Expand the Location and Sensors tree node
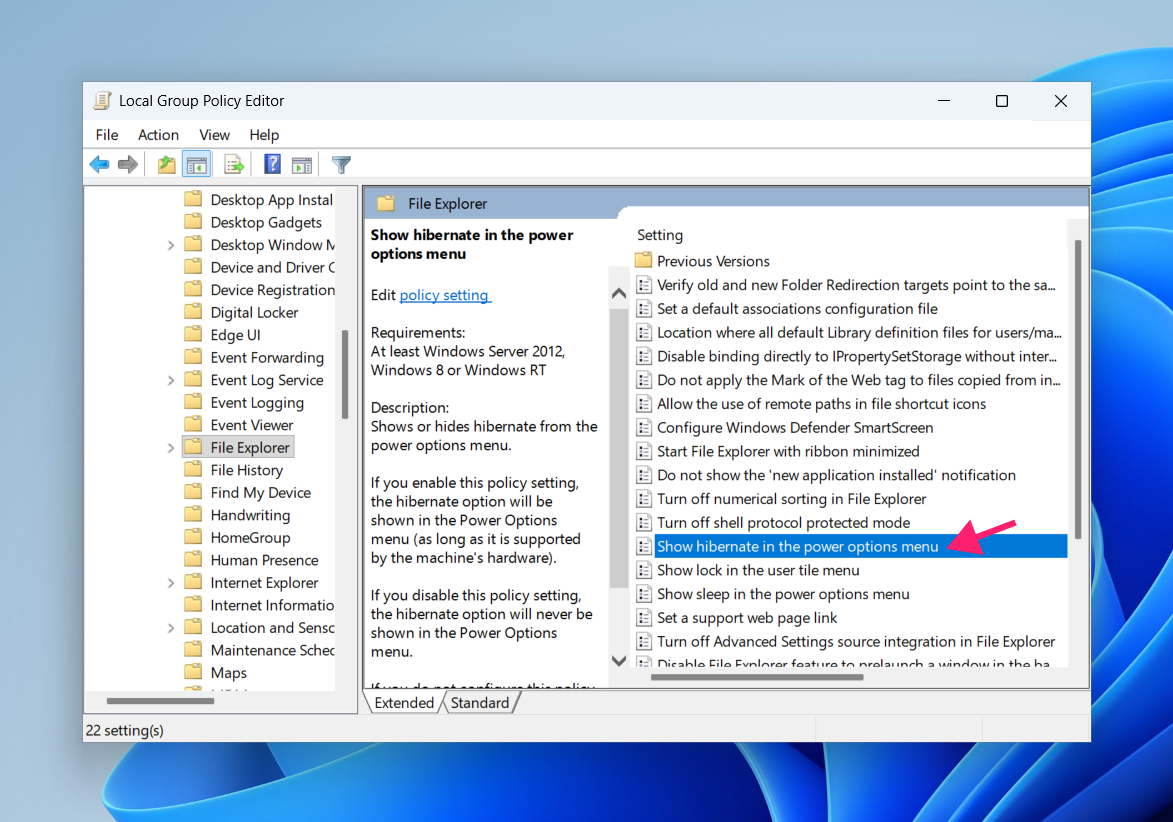 pyautogui.click(x=171, y=628)
